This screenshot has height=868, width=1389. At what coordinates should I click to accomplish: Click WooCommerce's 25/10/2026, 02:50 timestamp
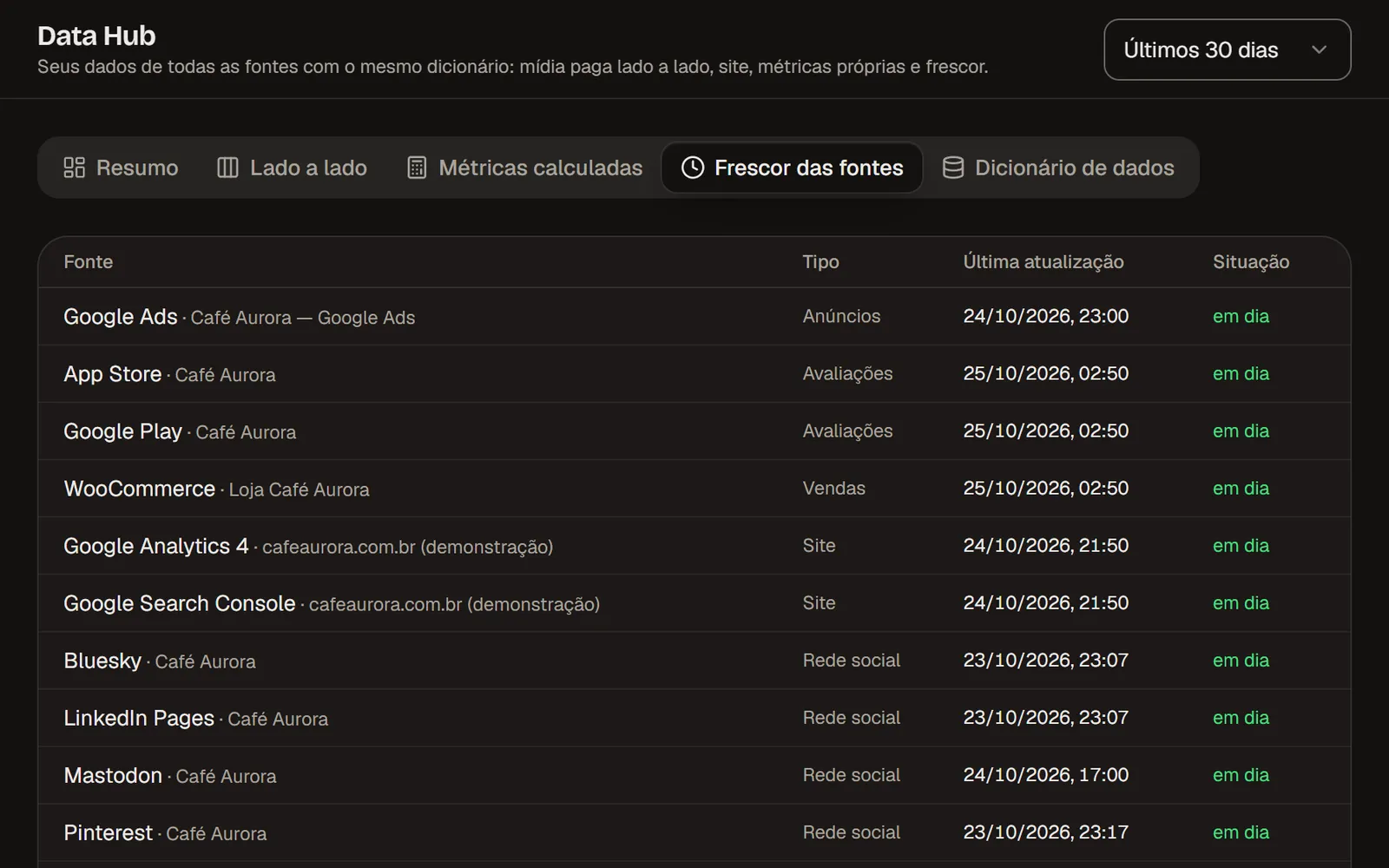[1045, 488]
